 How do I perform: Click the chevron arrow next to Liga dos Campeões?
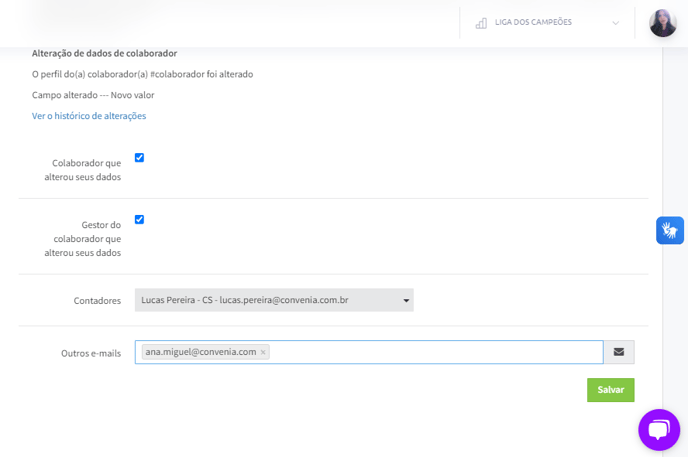616,23
